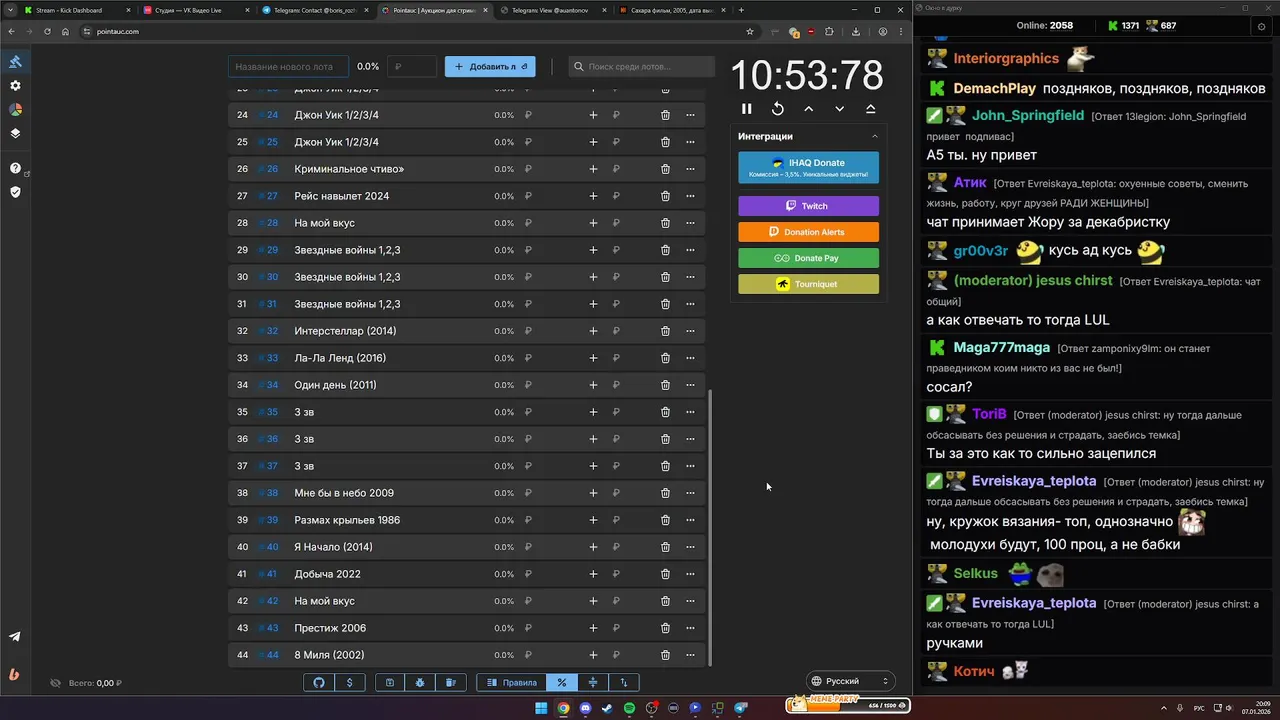Open the auction gavel page in sidebar
The height and width of the screenshot is (720, 1280).
(15, 62)
